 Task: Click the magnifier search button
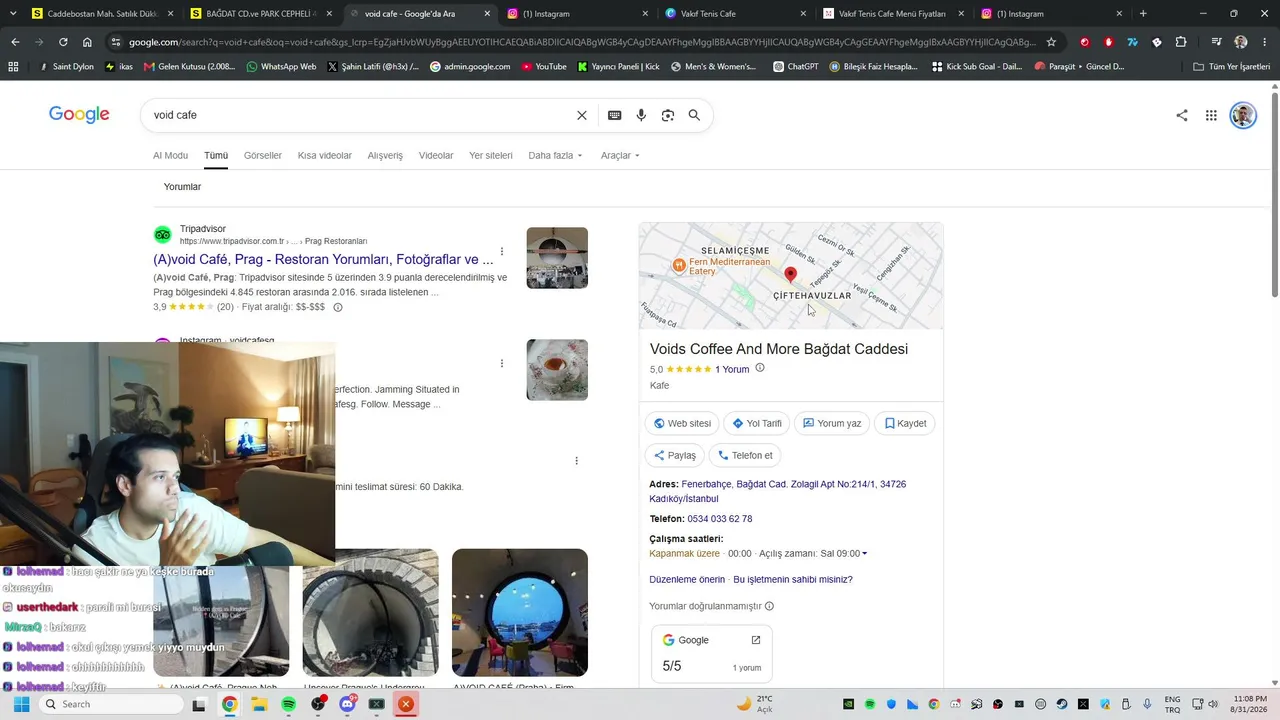(x=694, y=115)
